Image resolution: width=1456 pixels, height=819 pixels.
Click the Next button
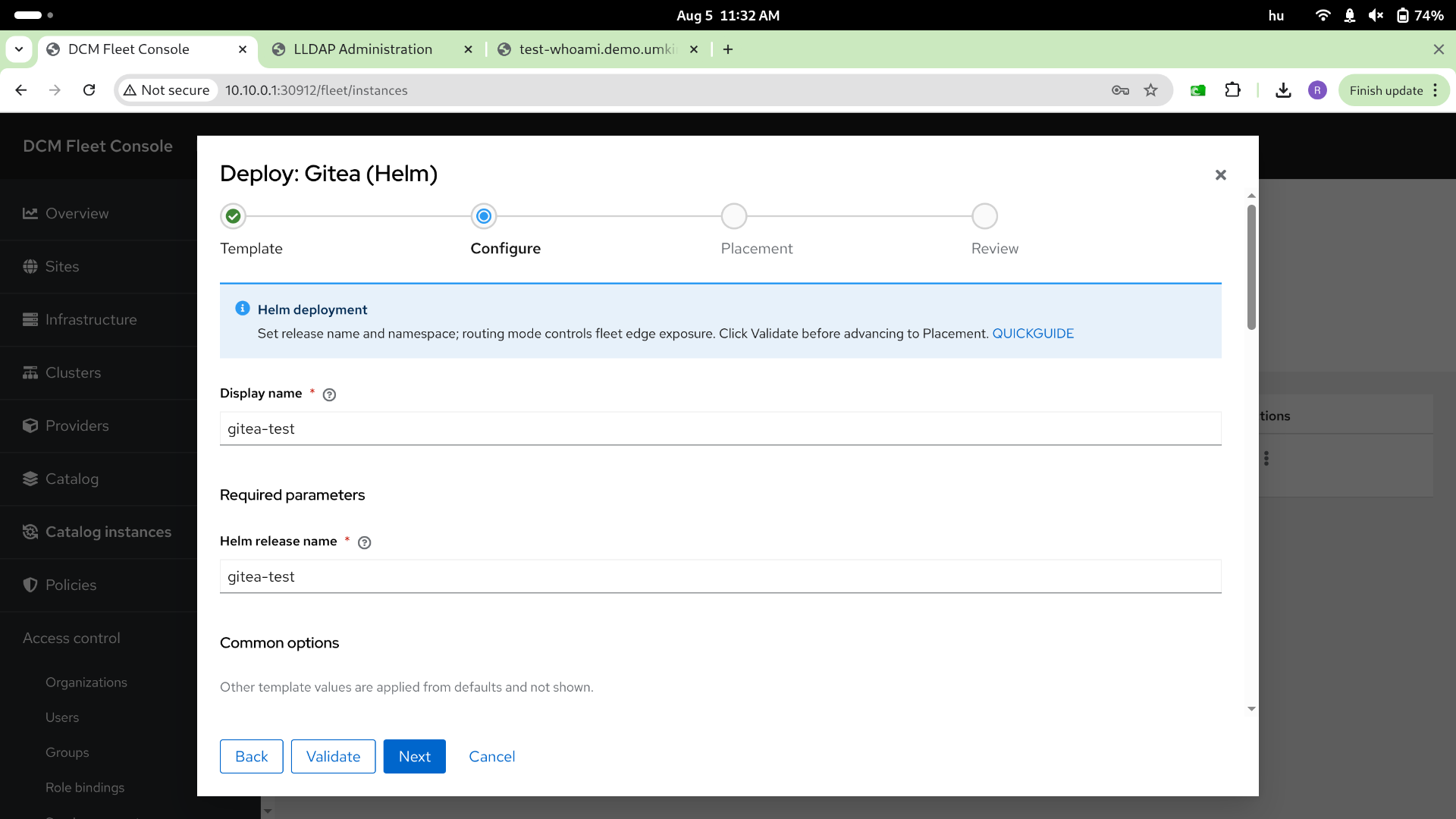(x=415, y=756)
